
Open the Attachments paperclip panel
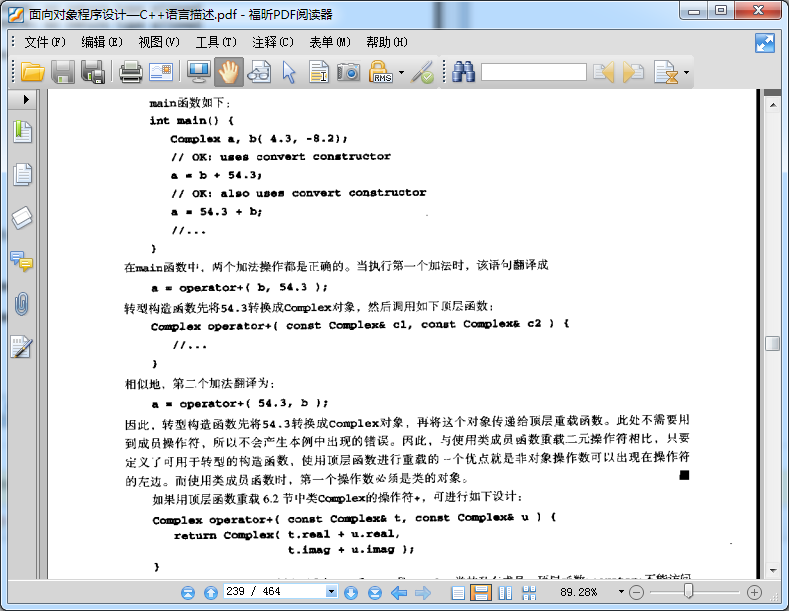[x=22, y=304]
